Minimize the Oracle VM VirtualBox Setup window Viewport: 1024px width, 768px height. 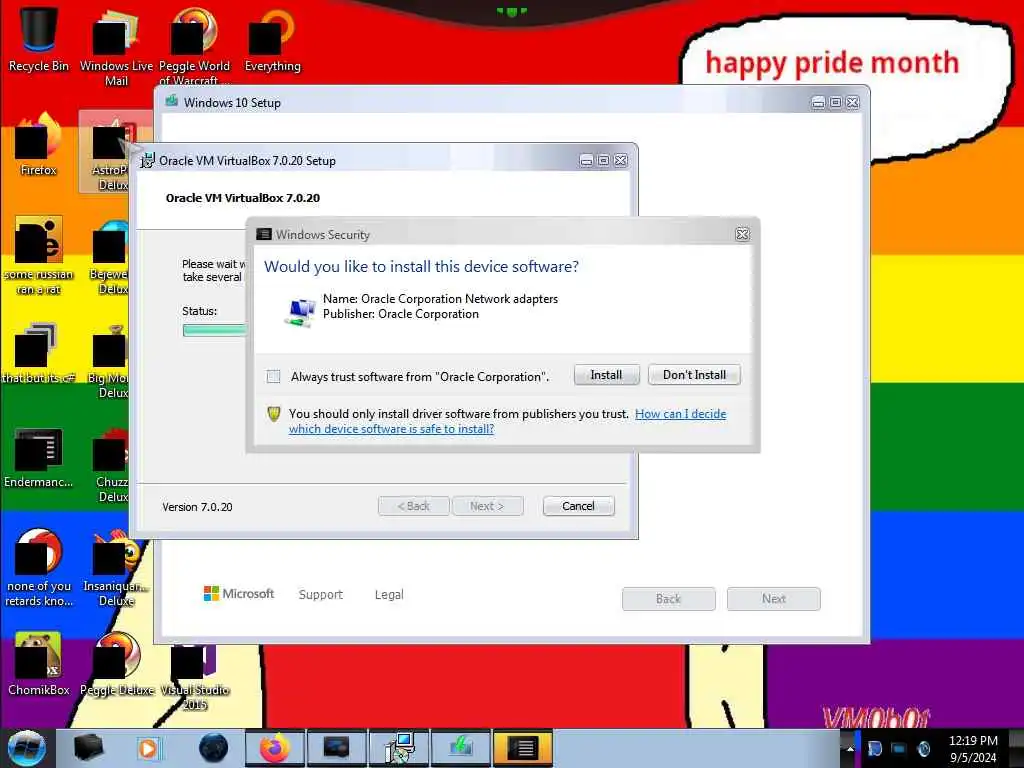(586, 161)
